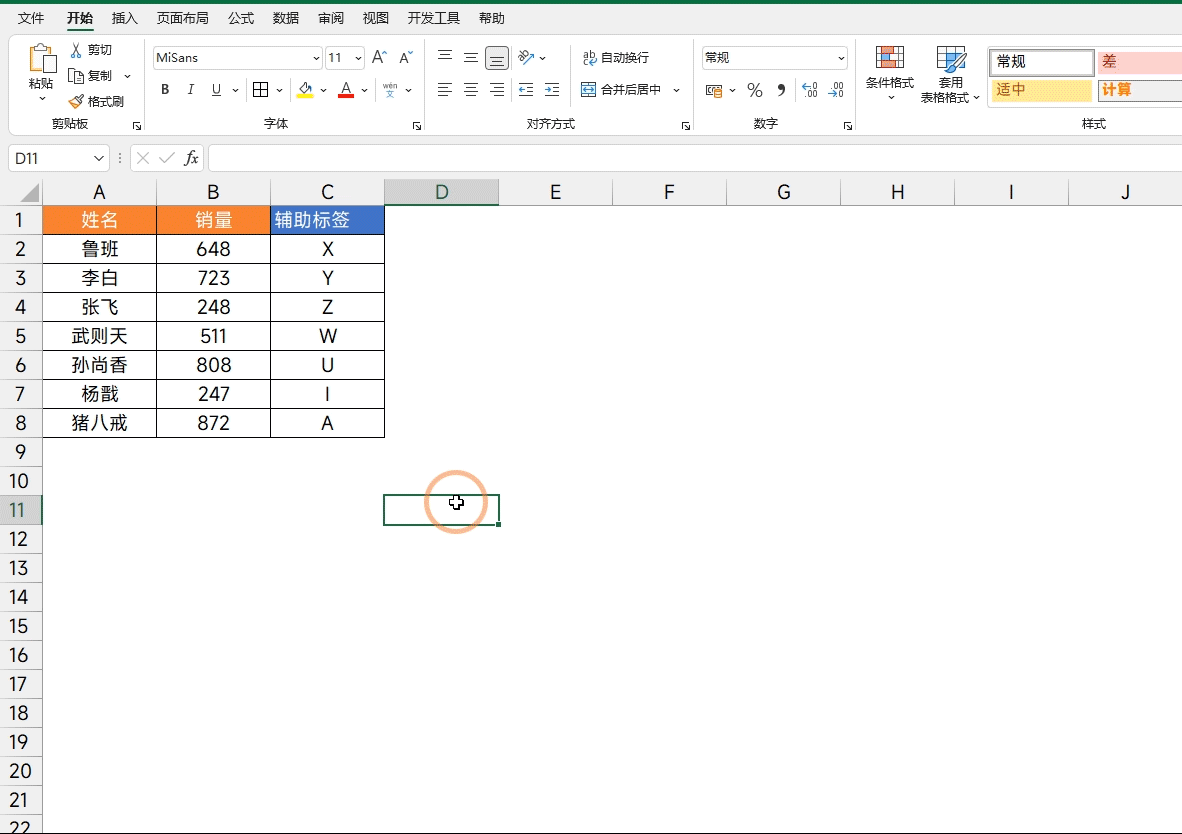Open Conditional Formatting (条件格式)

point(890,74)
